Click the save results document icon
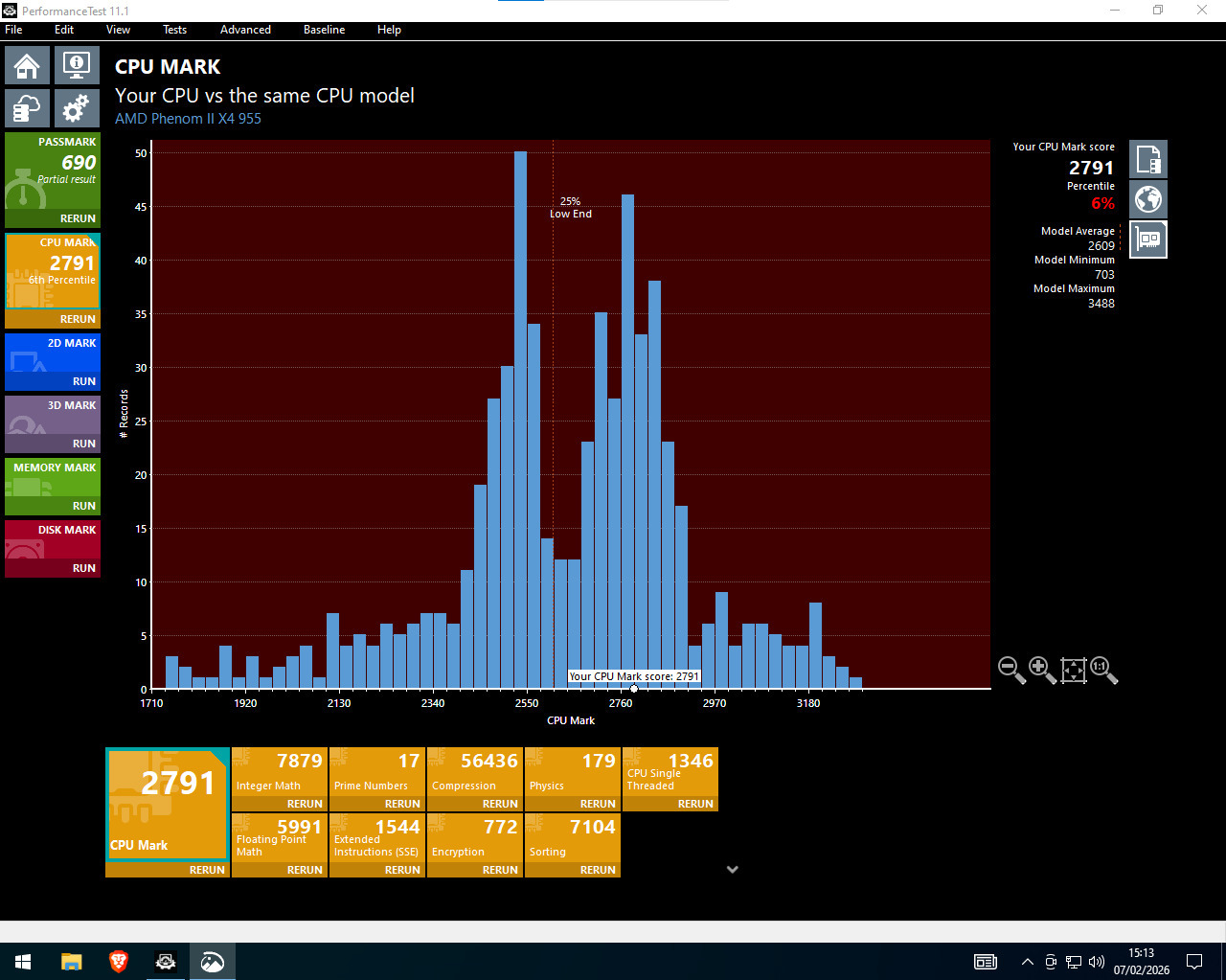Viewport: 1226px width, 980px height. (1148, 159)
